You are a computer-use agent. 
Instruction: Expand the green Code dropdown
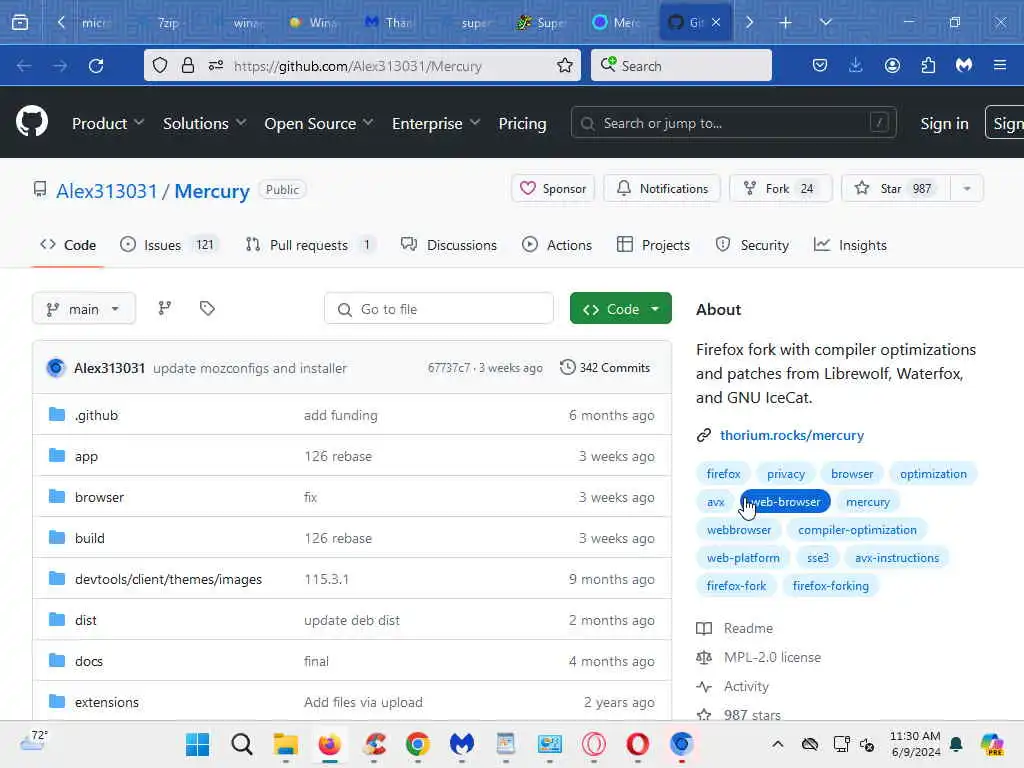click(x=620, y=309)
